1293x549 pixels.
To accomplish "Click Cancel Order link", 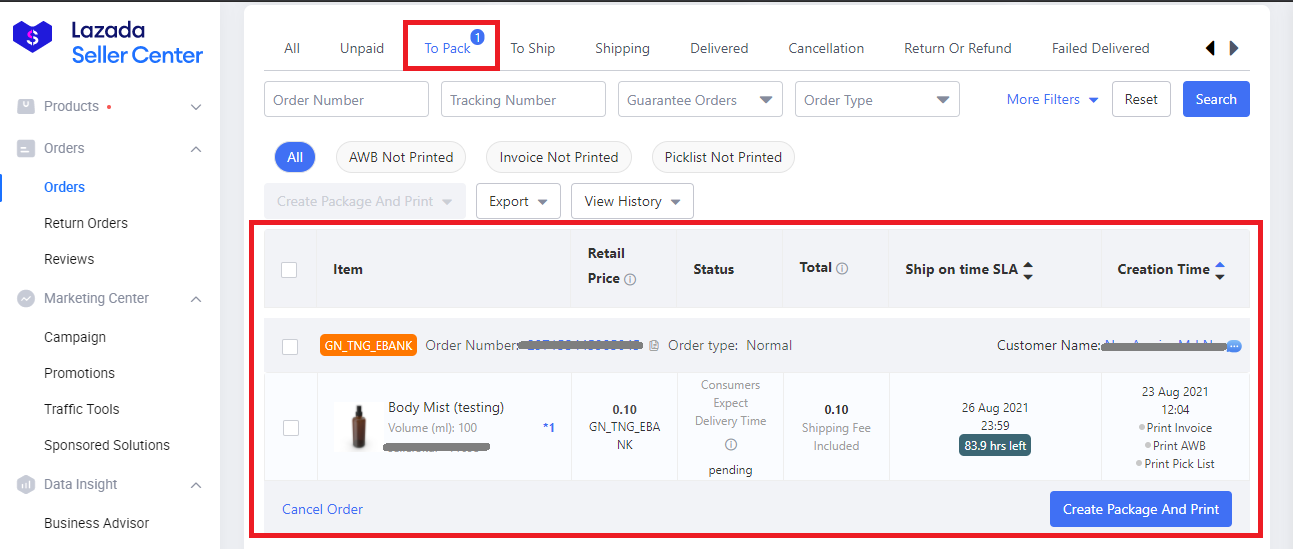I will pos(322,509).
